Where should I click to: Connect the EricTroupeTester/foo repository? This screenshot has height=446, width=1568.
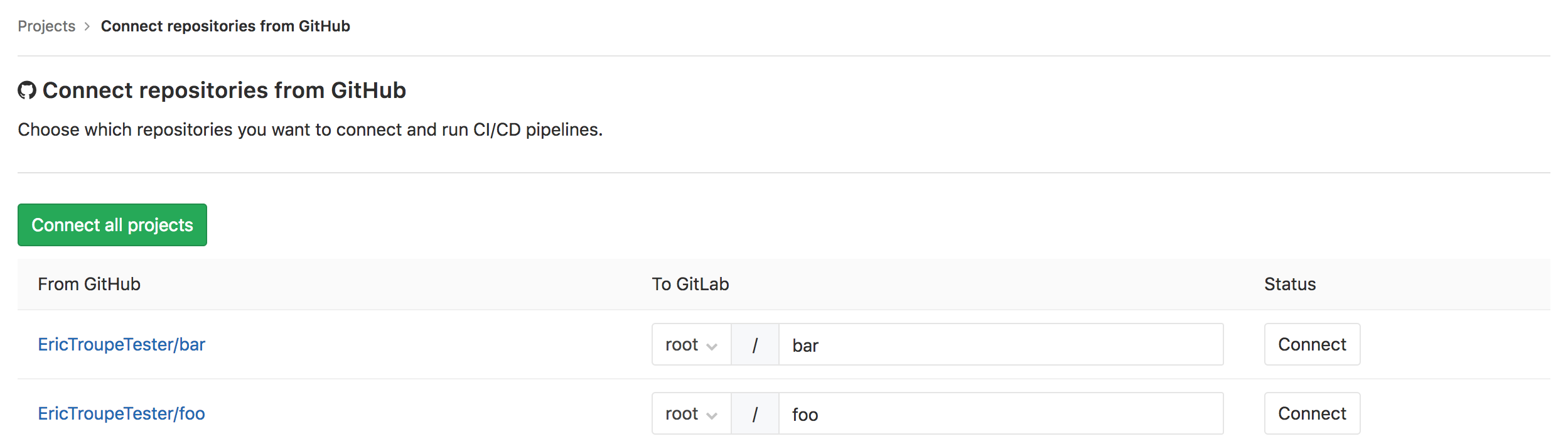(x=1311, y=414)
